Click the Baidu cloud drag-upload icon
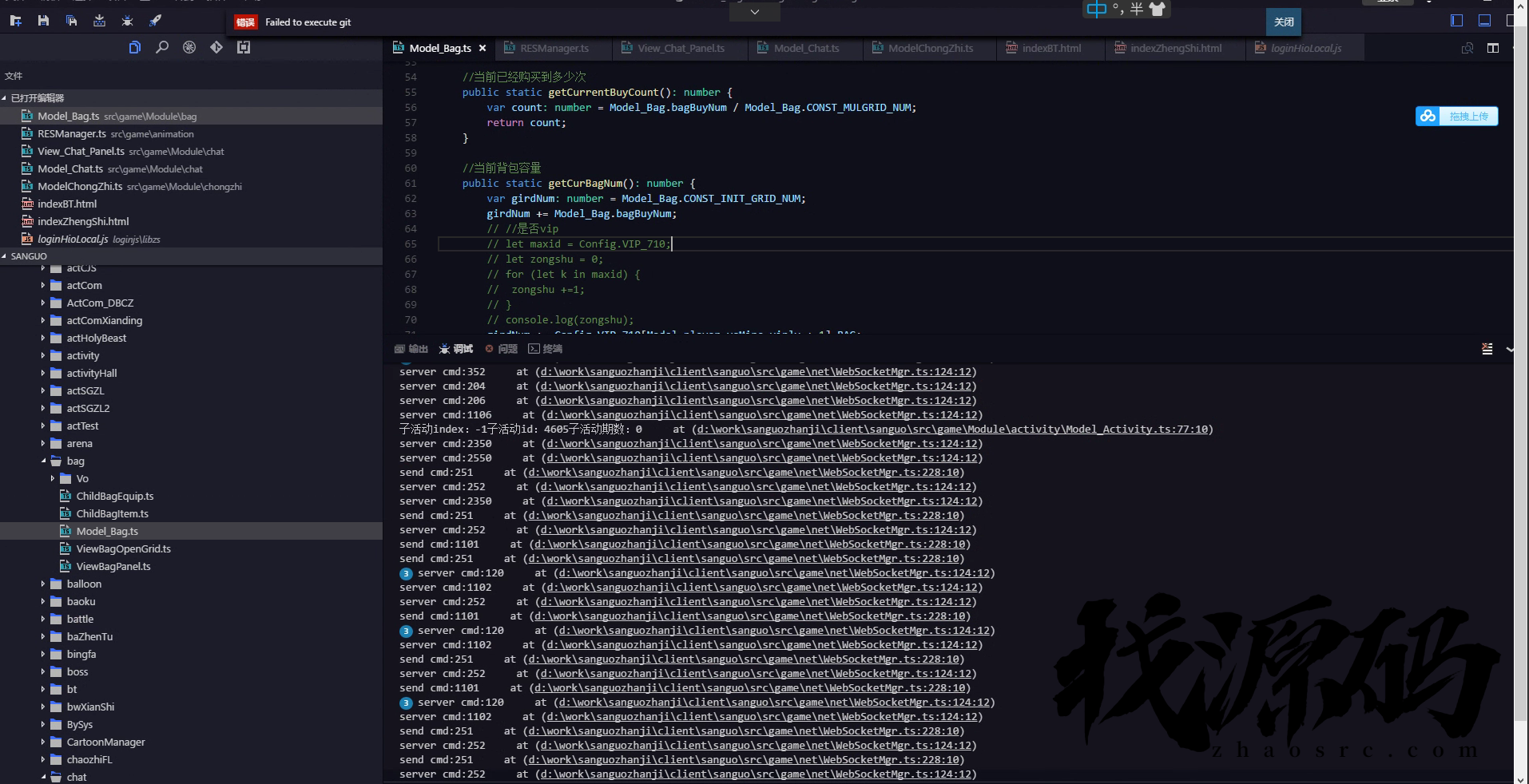 click(1428, 116)
